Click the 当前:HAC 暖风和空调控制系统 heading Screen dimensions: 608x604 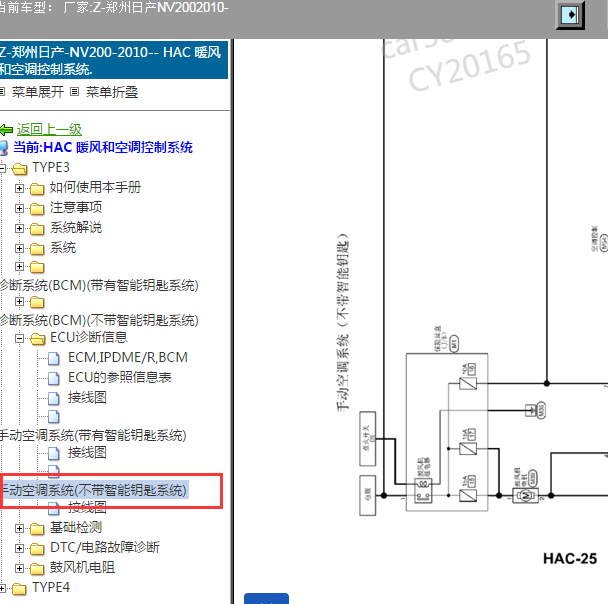pos(103,147)
